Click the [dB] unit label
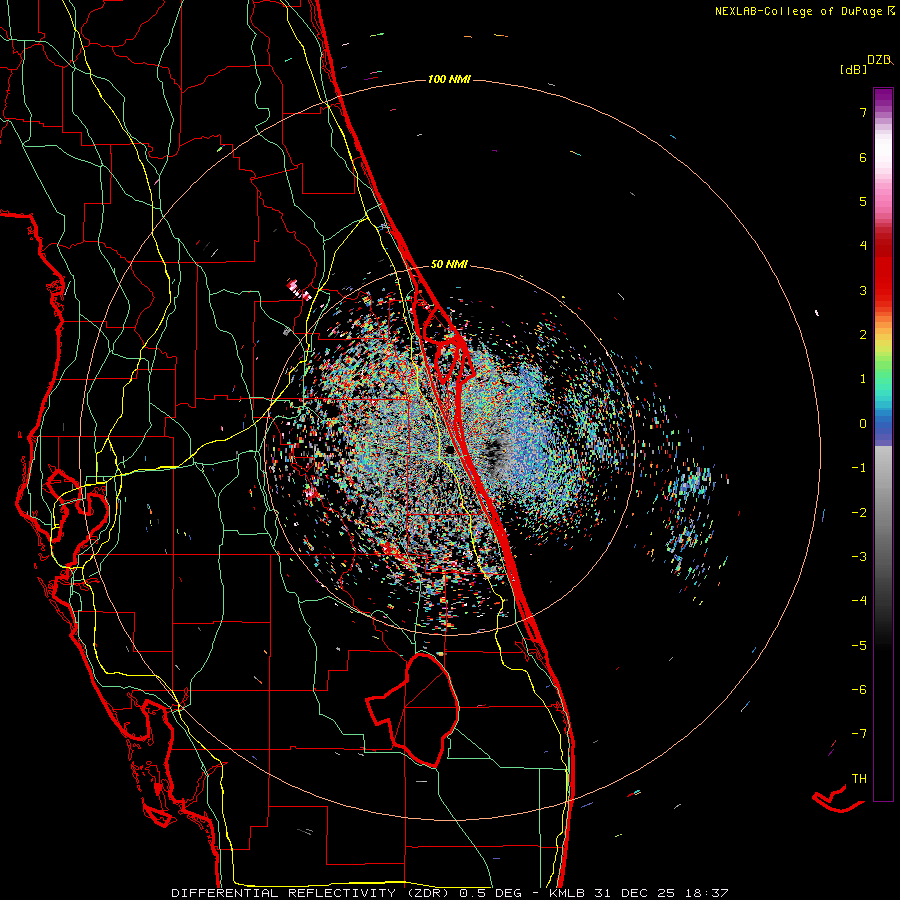This screenshot has width=900, height=900. 853,69
